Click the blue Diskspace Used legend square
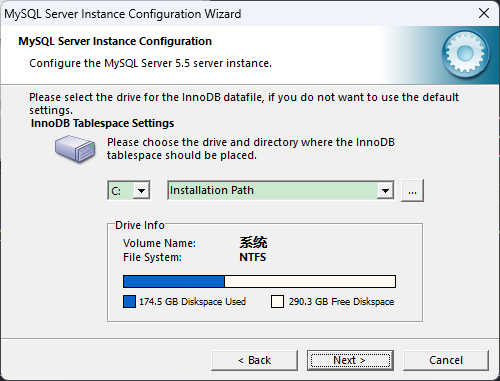Screen dimensions: 500x381 click(129, 301)
